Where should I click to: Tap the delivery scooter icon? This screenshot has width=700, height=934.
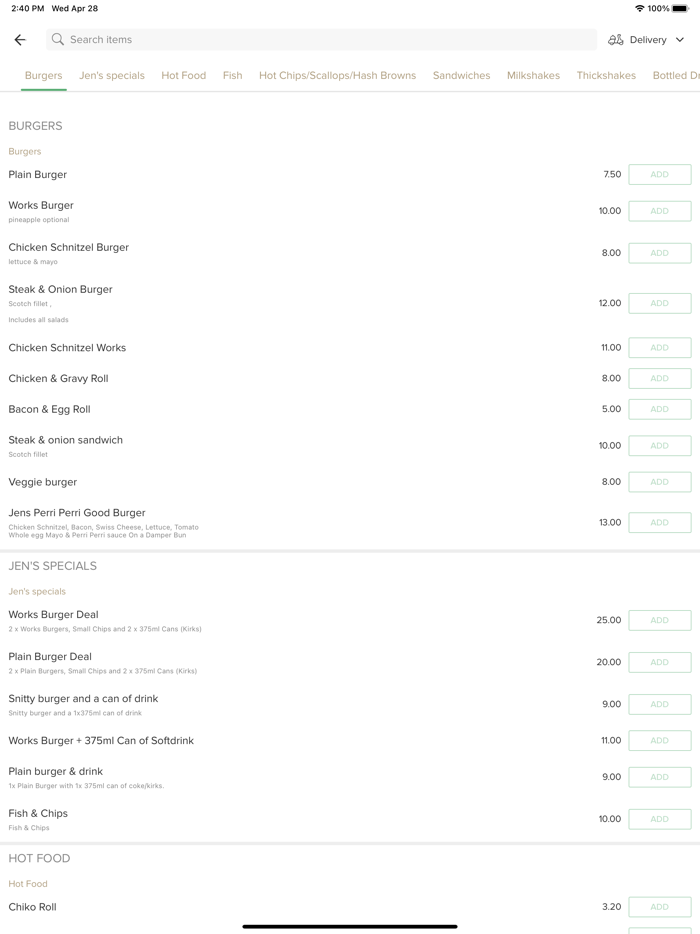pyautogui.click(x=616, y=40)
